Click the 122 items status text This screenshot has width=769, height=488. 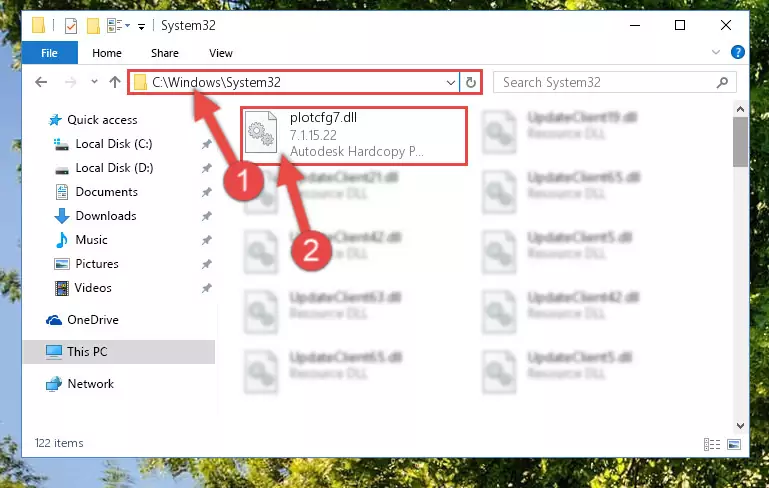pyautogui.click(x=59, y=443)
